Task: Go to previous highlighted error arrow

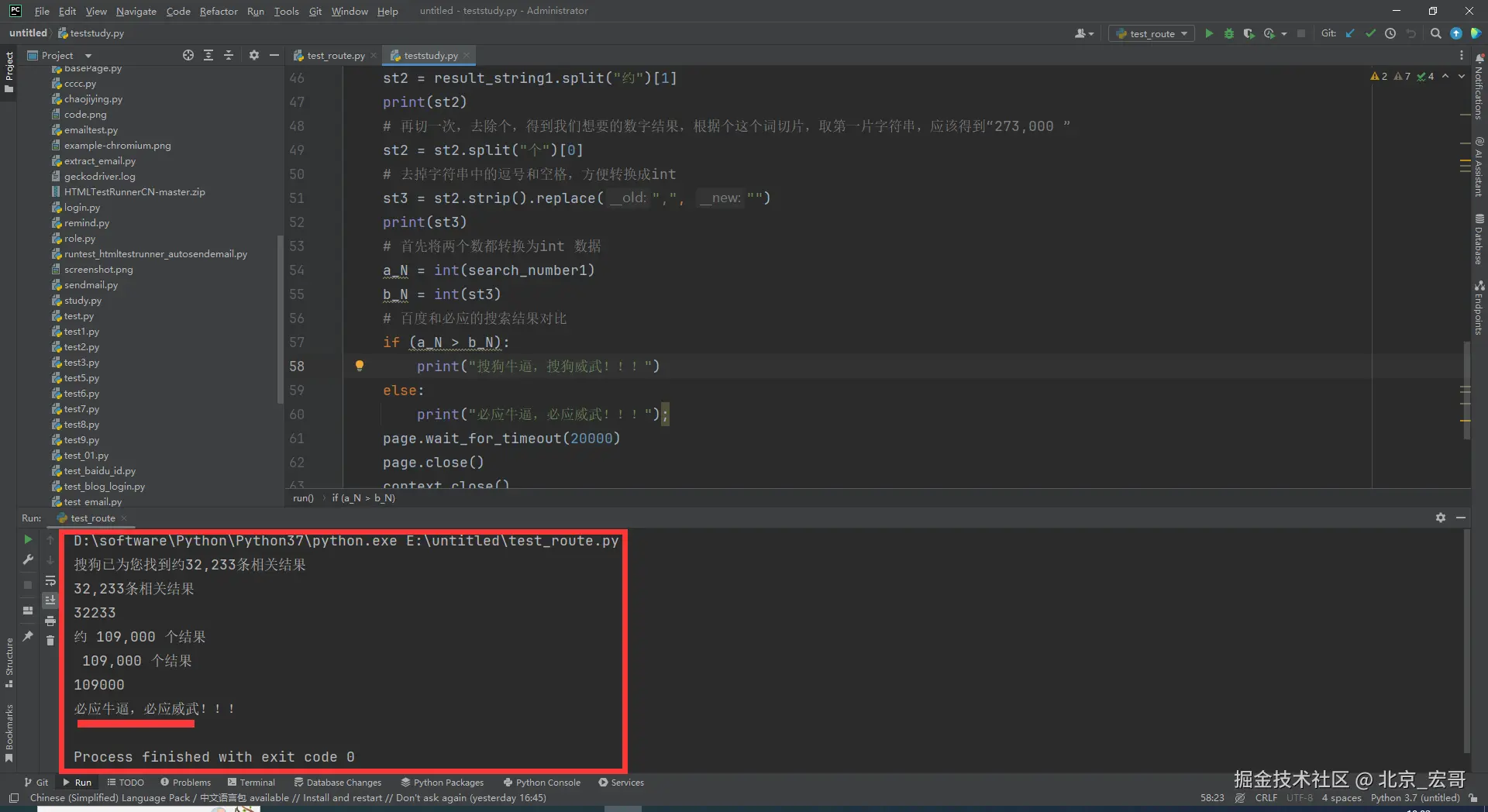Action: 1445,76
